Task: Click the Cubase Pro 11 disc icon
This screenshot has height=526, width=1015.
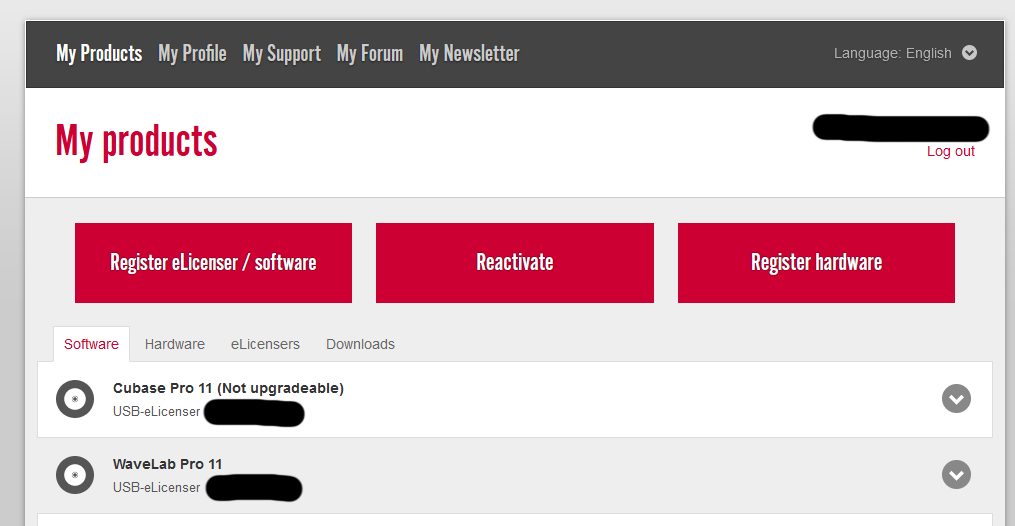Action: (x=75, y=399)
